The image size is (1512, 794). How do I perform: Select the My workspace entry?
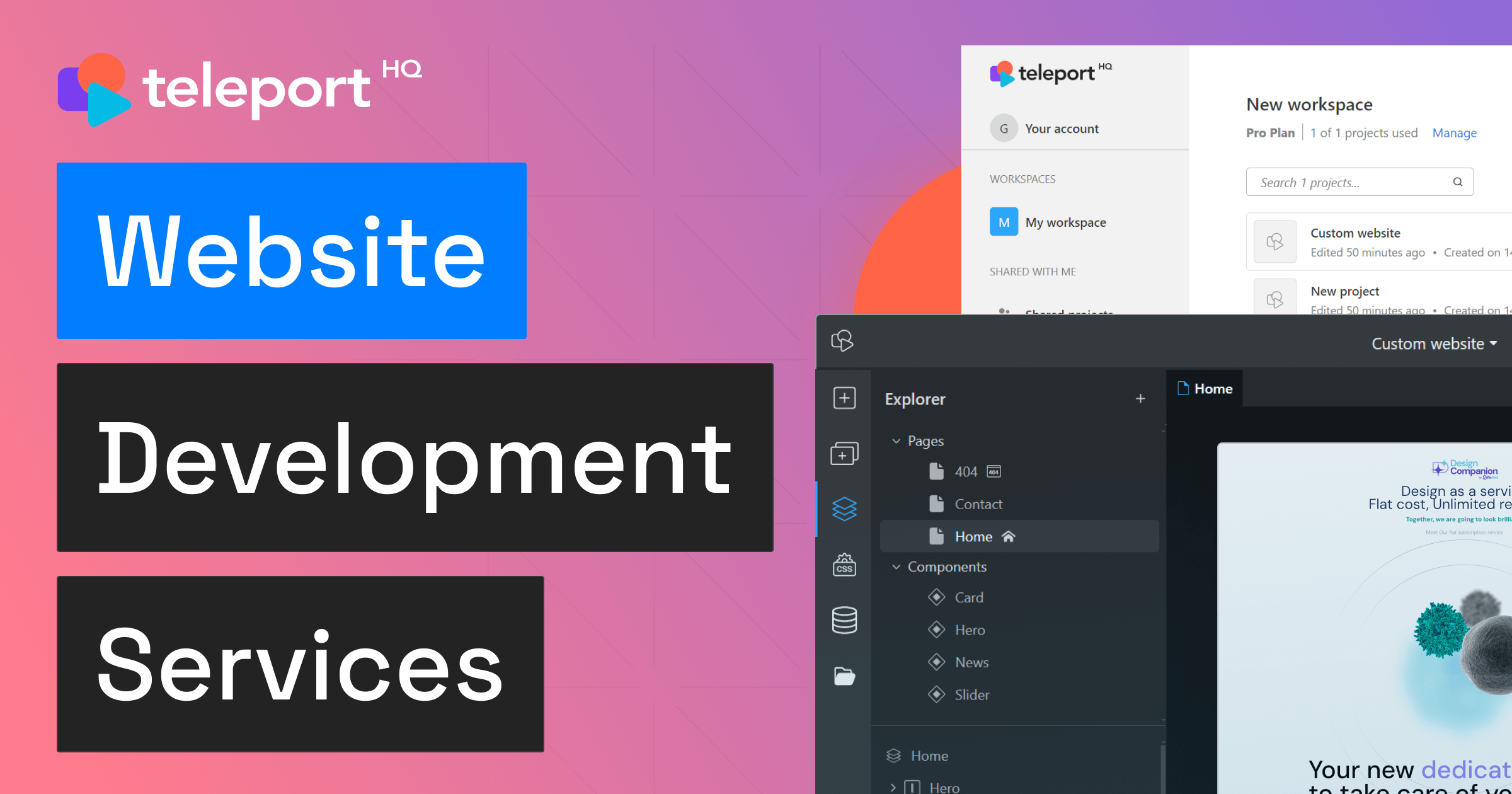pyautogui.click(x=1065, y=222)
